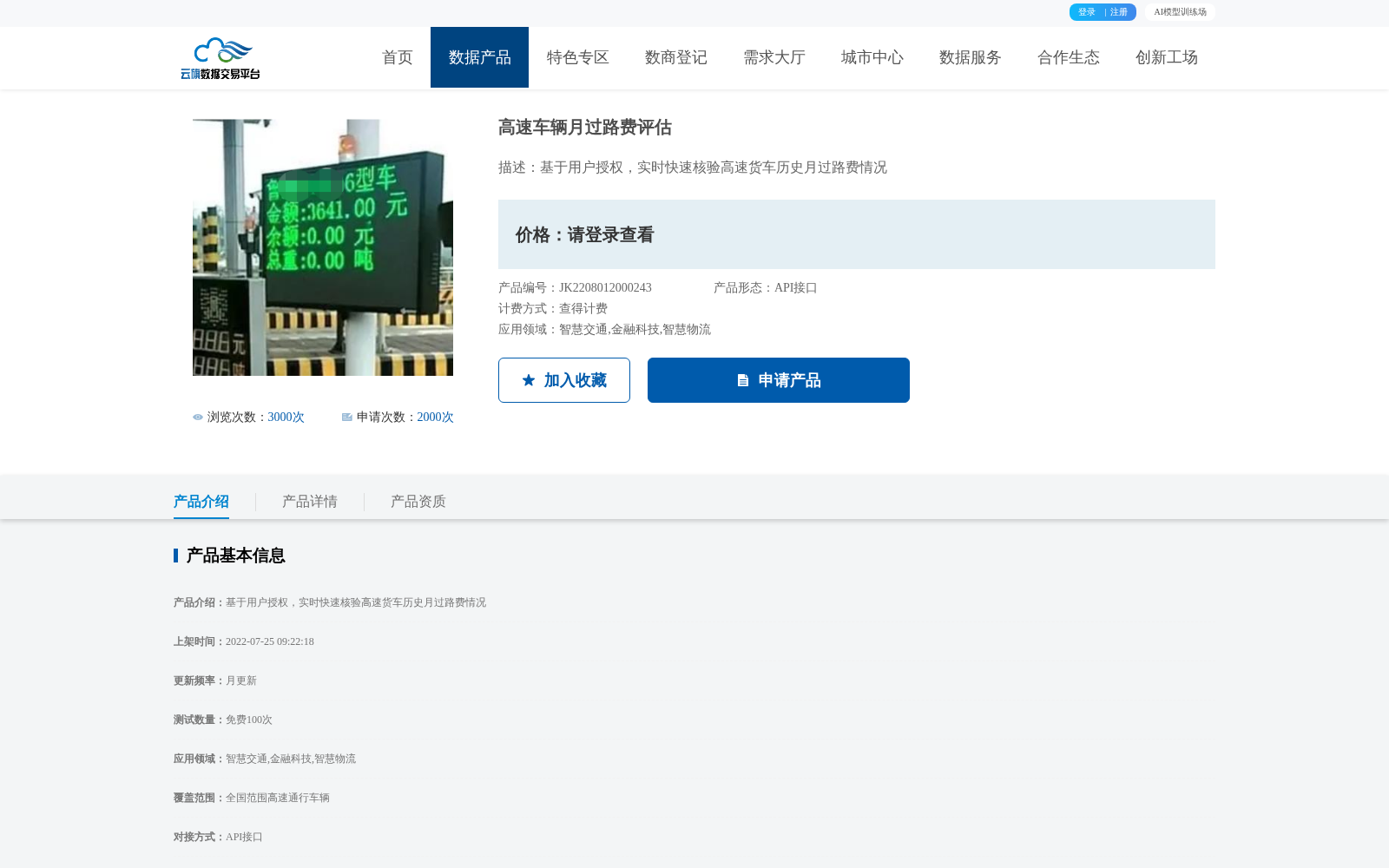This screenshot has width=1389, height=868.
Task: Click 产品形态:API接口 text
Action: [x=766, y=288]
